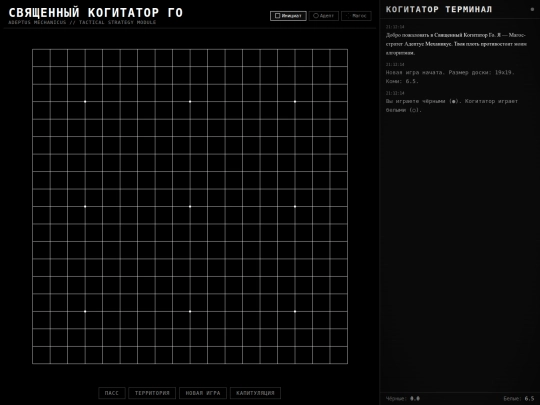Click the КОГИТАТОР ТЕРМИНАЛ heading

[x=439, y=9]
